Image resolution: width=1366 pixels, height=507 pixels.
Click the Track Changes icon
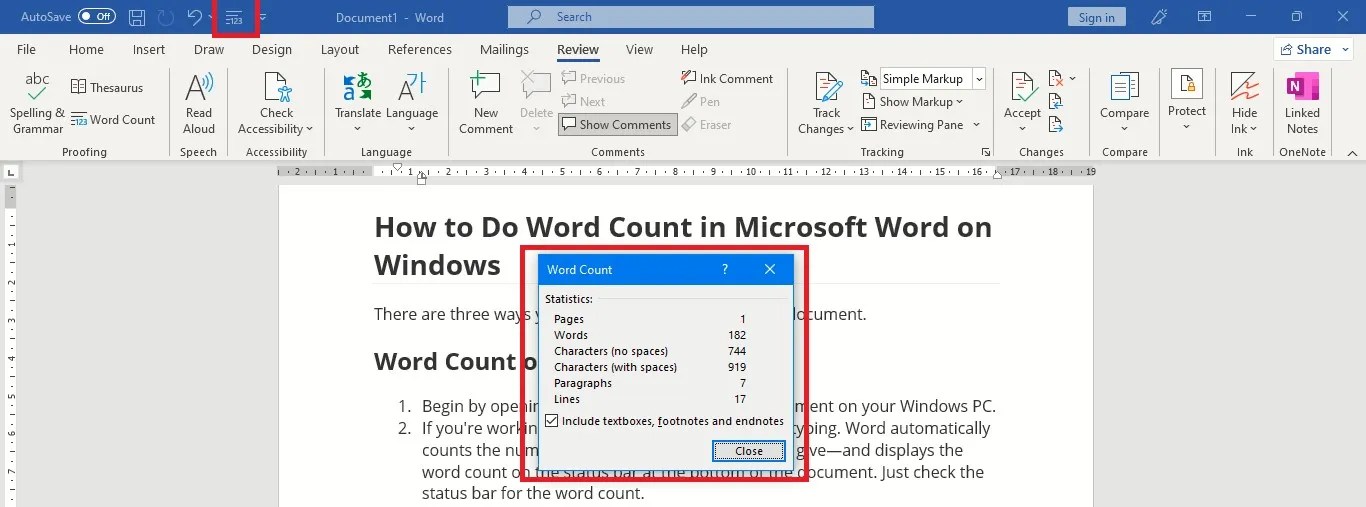pyautogui.click(x=827, y=87)
